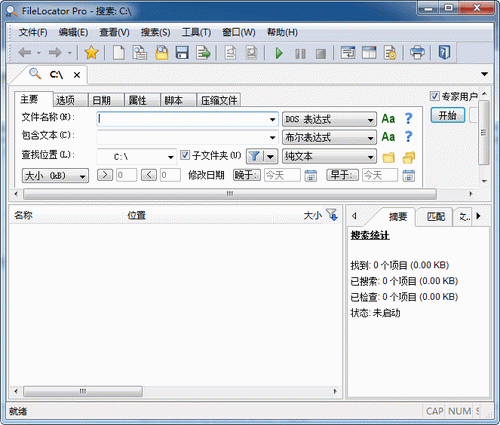Click the Forward navigation arrow
Image resolution: width=500 pixels, height=425 pixels.
(55, 53)
